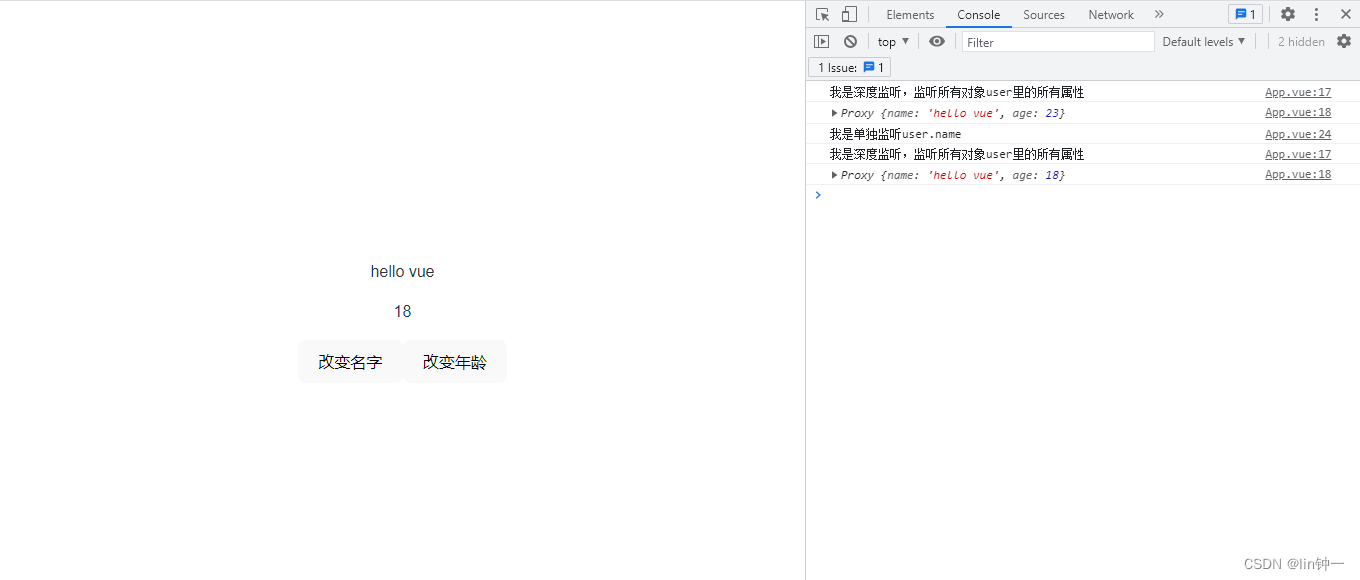Open console settings gear beside hidden count
The image size is (1360, 580).
[1344, 42]
